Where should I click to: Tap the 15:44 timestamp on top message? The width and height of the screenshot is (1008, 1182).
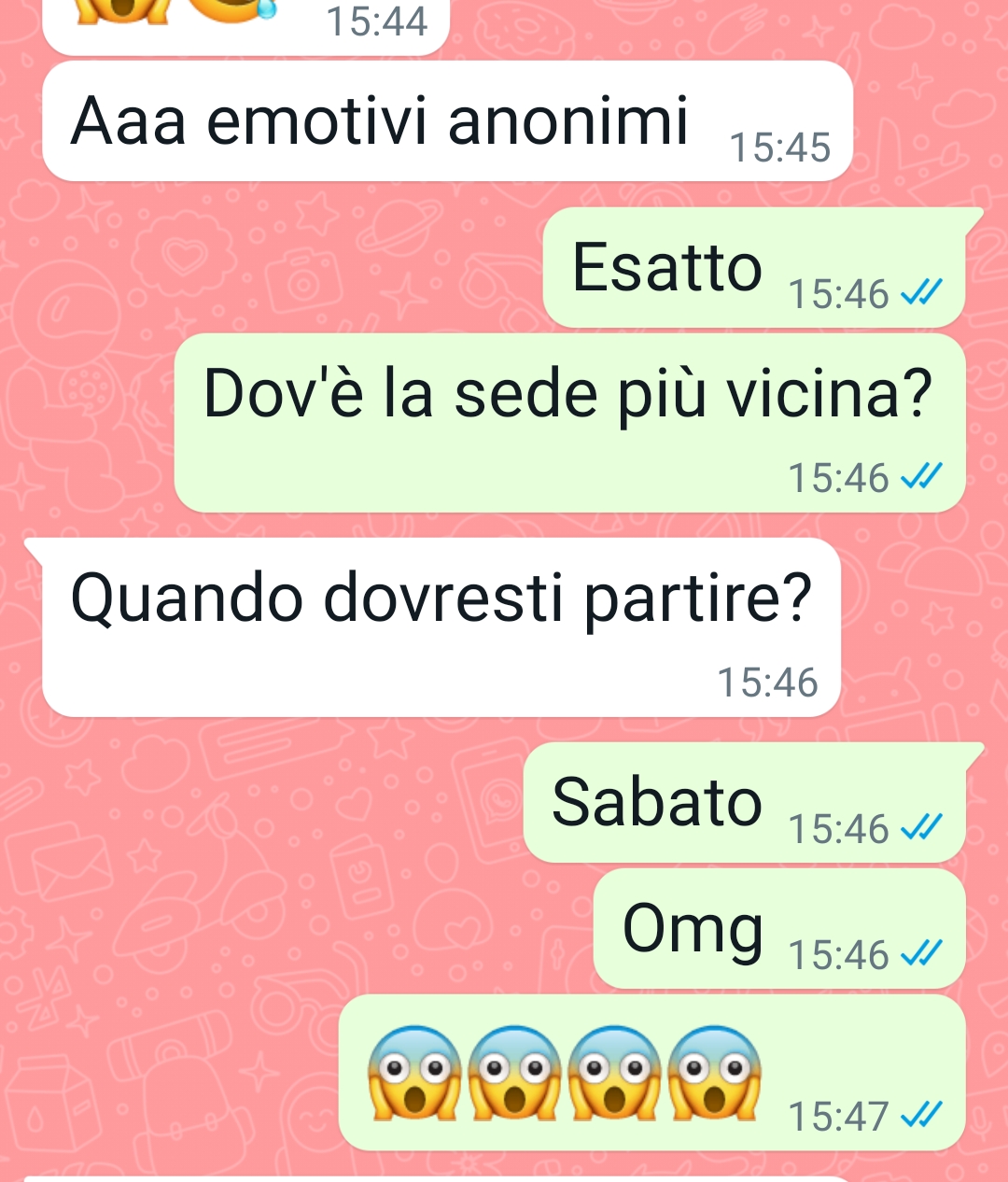[x=377, y=21]
